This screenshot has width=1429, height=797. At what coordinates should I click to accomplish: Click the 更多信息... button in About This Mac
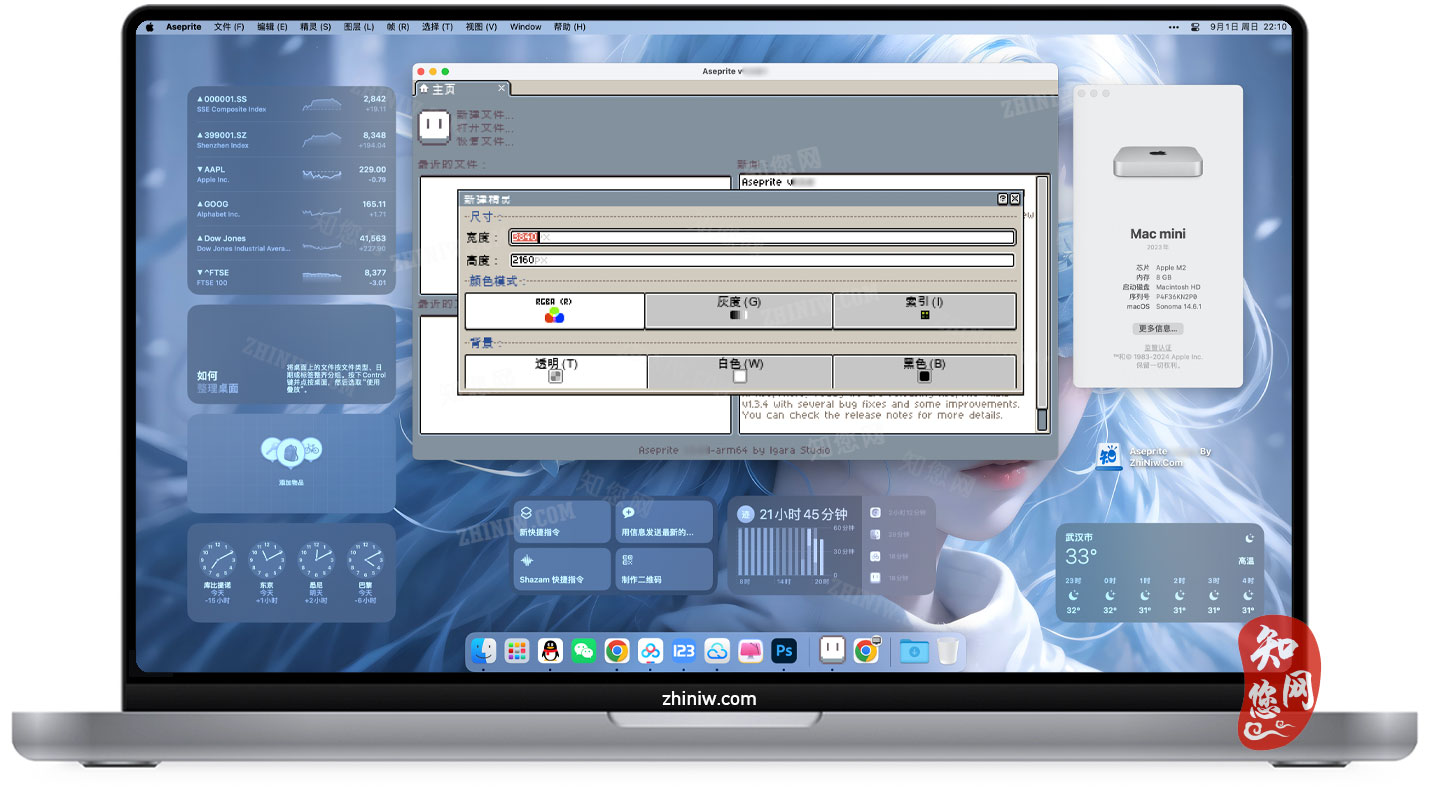(x=1158, y=328)
